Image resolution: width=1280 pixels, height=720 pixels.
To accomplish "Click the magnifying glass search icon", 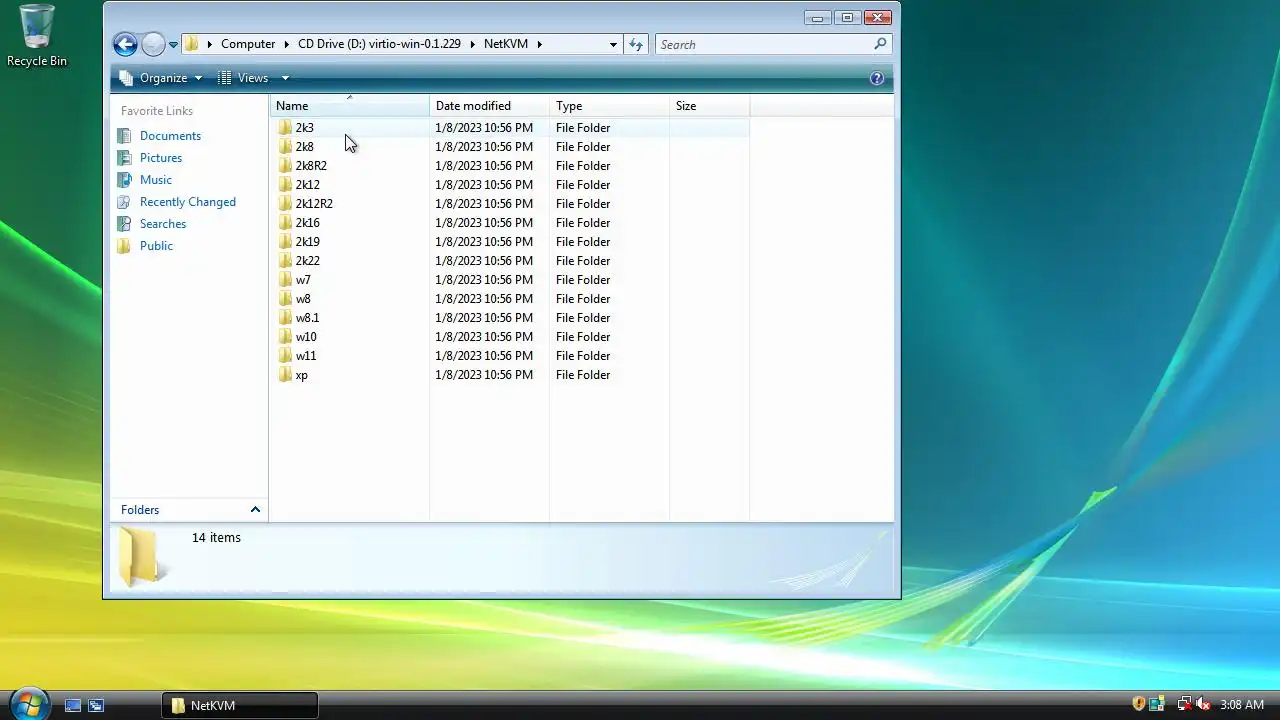I will [880, 44].
